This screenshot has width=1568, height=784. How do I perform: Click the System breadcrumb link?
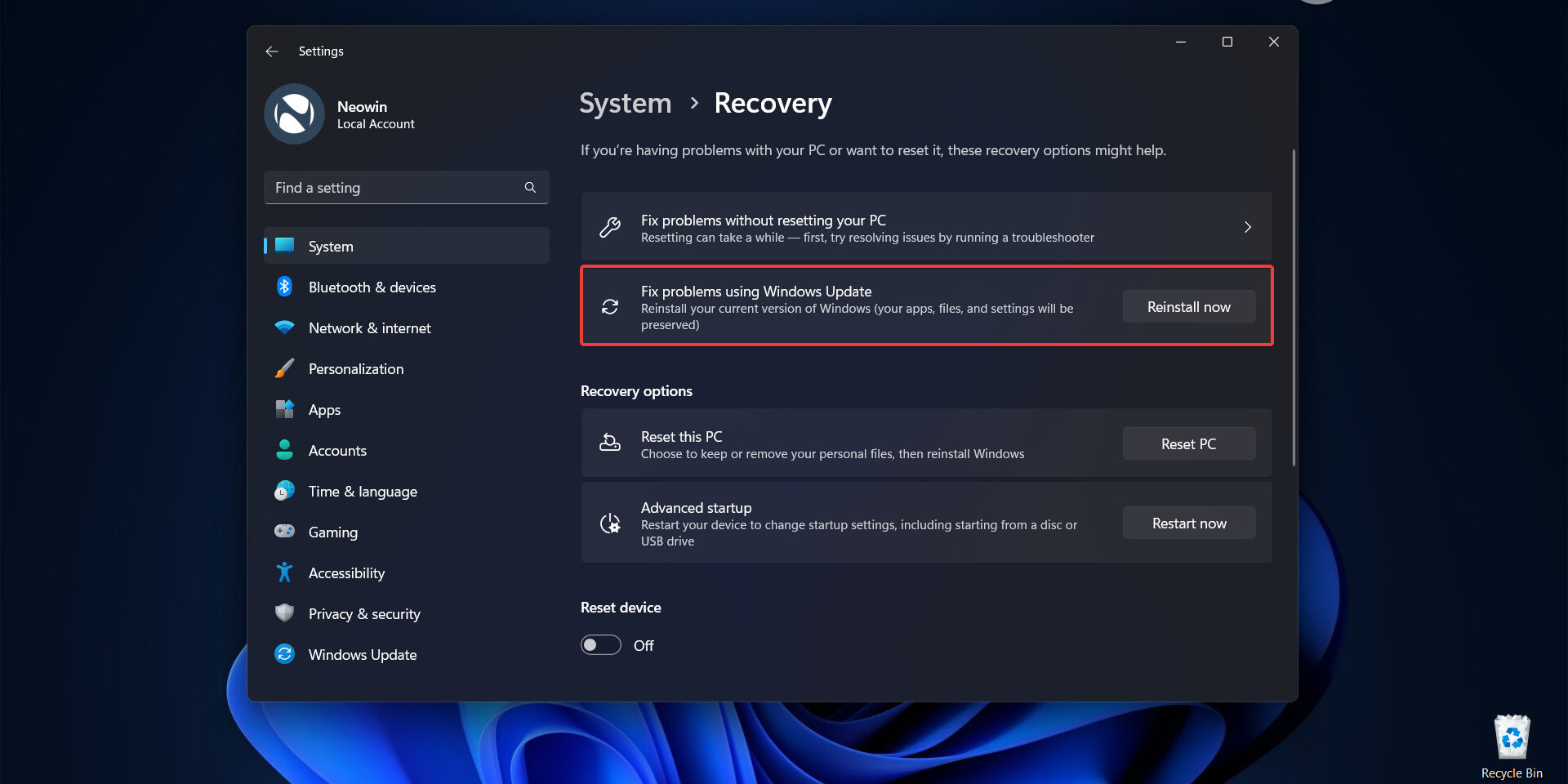[625, 104]
